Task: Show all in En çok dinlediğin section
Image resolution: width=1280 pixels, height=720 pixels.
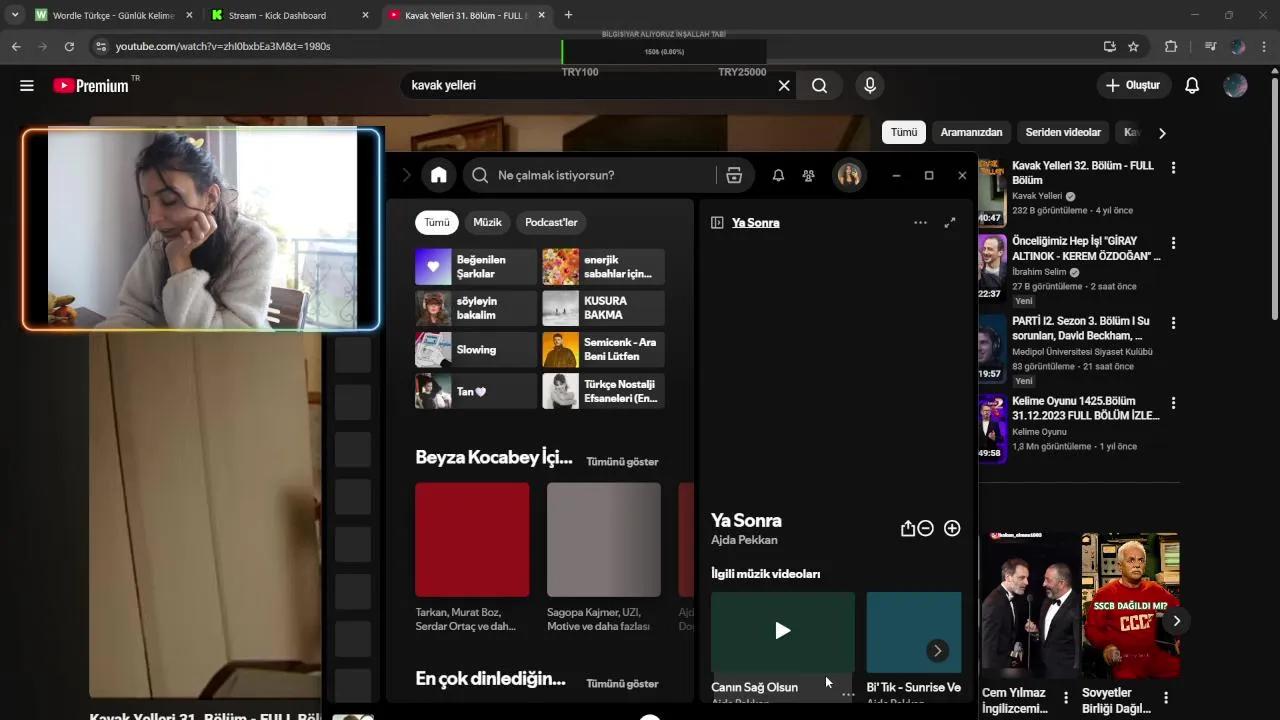Action: tap(622, 684)
